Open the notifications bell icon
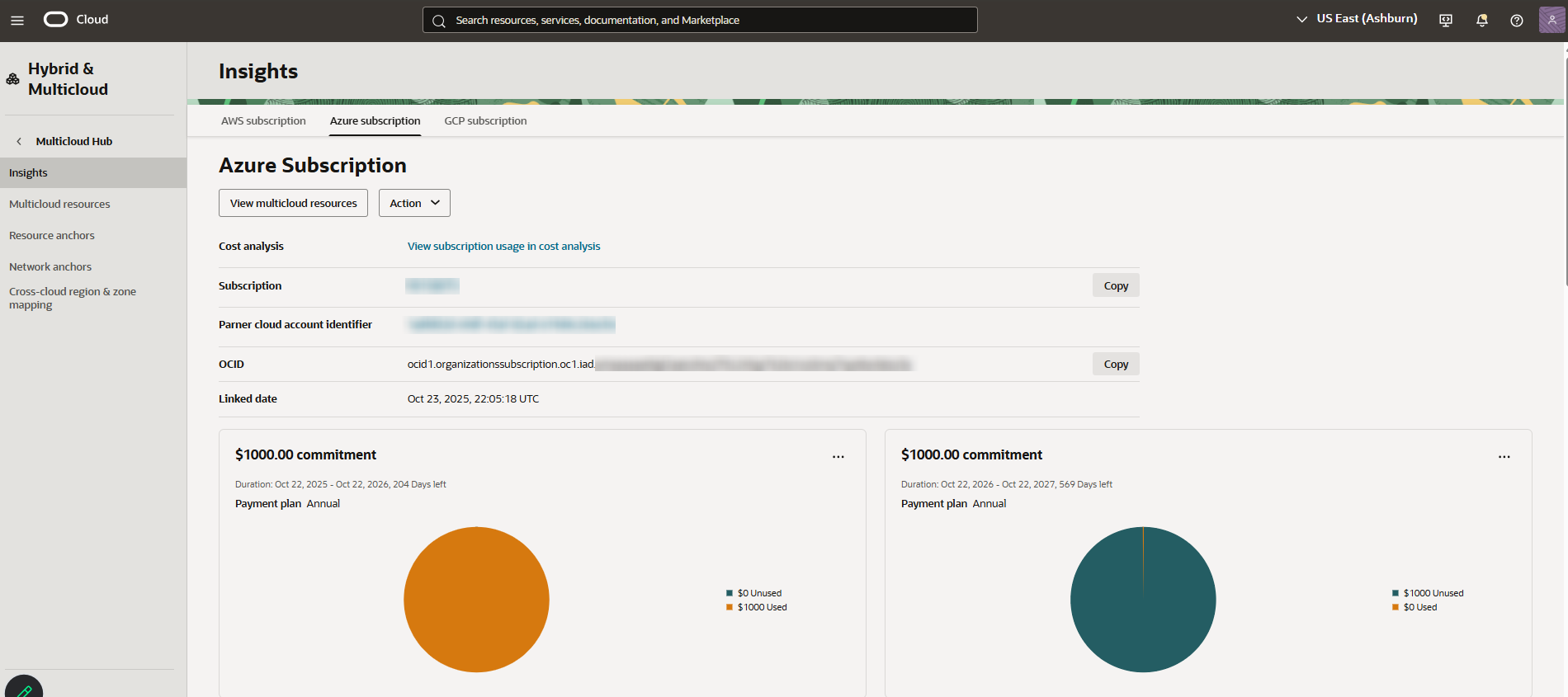 click(1482, 21)
